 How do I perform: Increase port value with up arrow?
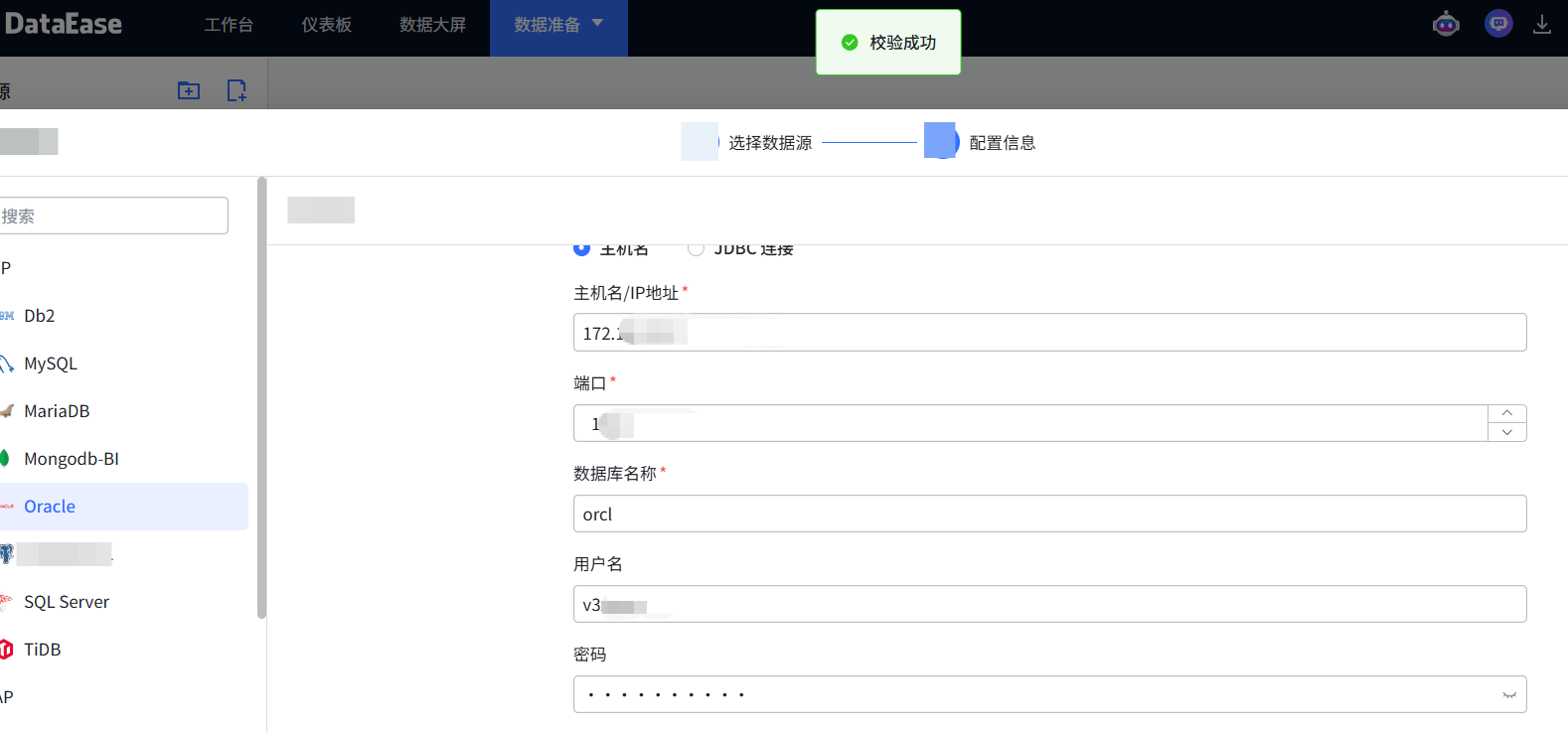pos(1507,413)
